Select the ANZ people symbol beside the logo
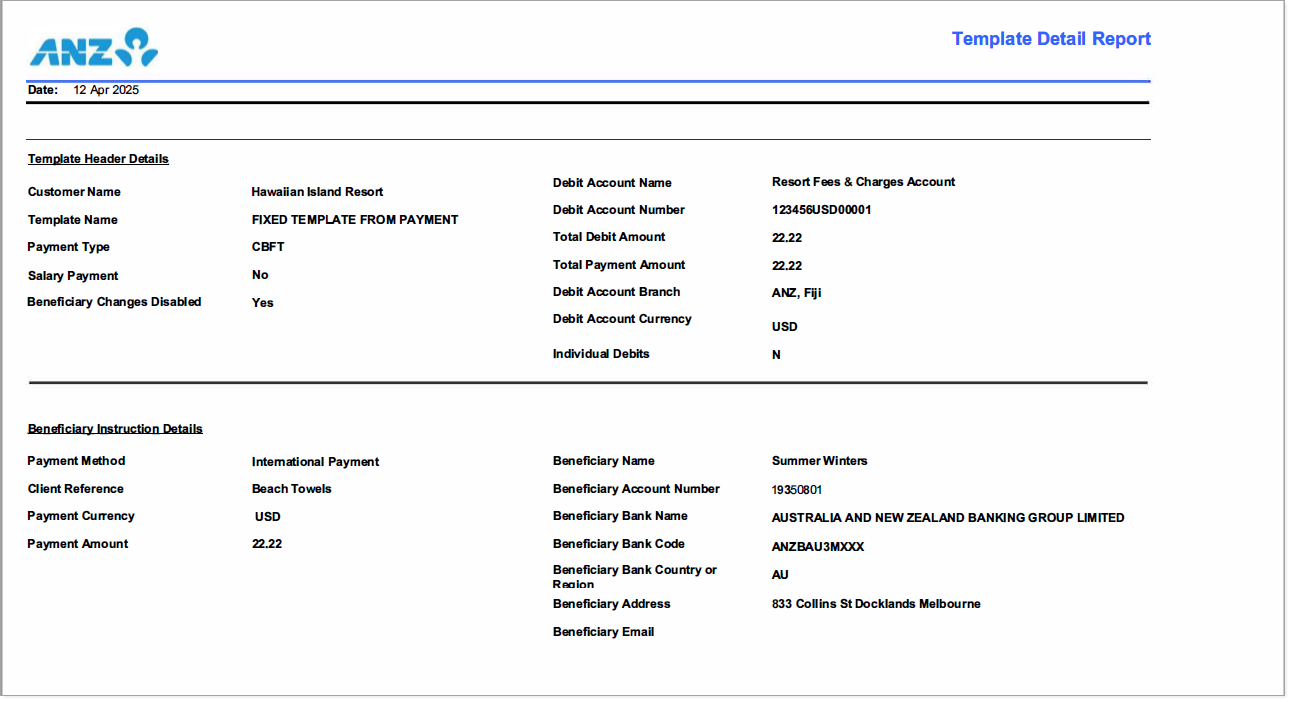Image resolution: width=1291 pixels, height=702 pixels. 135,43
